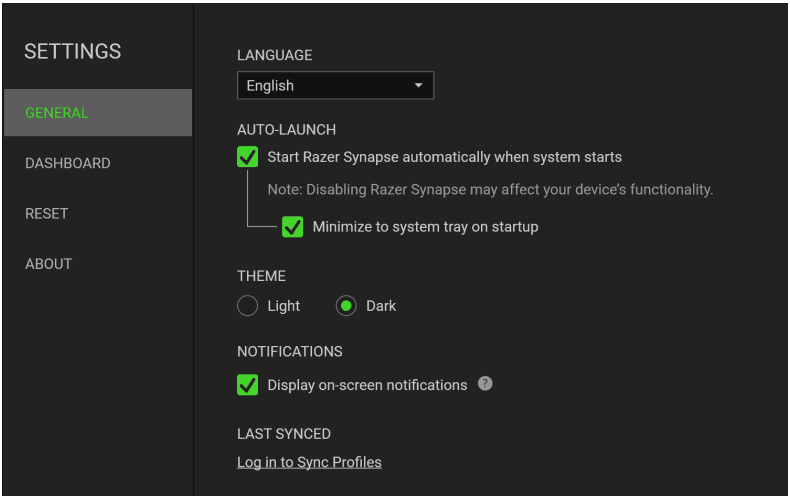Click the note about disabling Razer Synapse

click(490, 190)
